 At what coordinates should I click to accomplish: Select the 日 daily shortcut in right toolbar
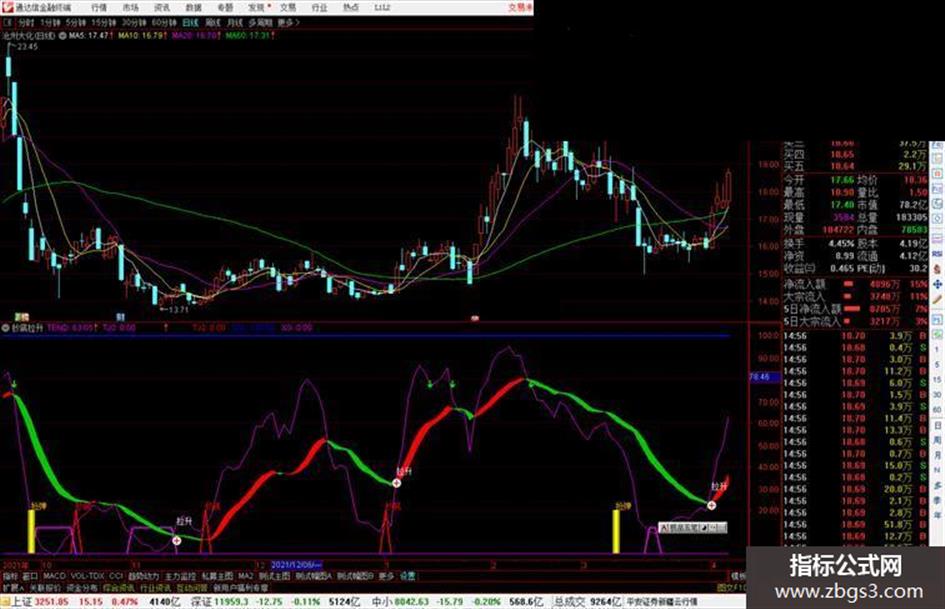click(938, 426)
